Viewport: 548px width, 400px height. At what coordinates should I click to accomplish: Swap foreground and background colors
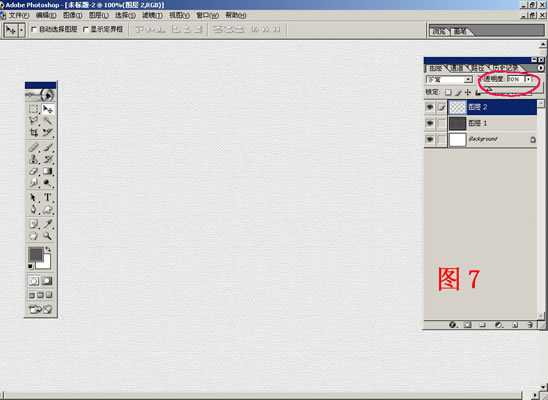coord(48,249)
